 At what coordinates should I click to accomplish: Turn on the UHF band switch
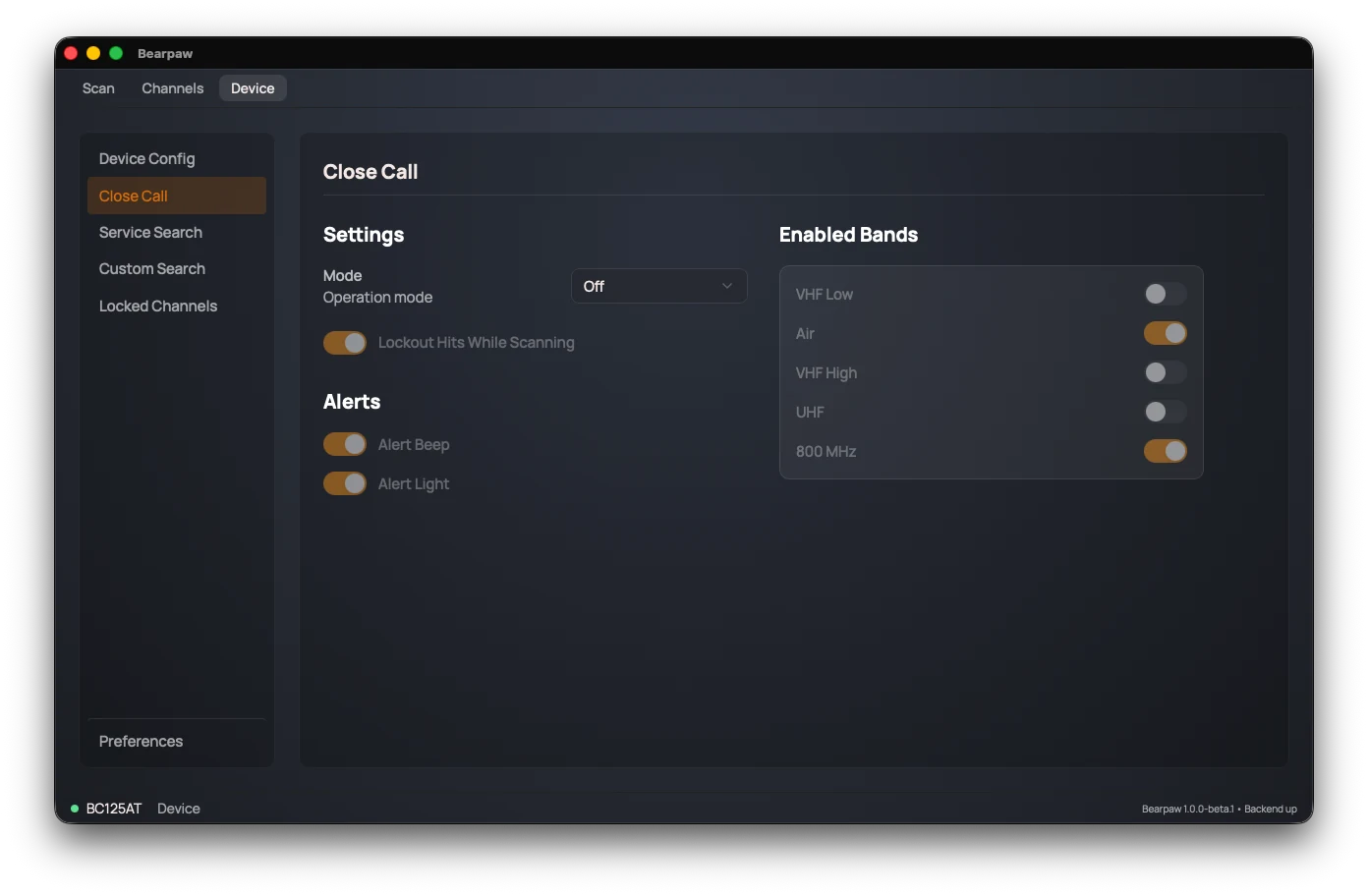pos(1166,412)
